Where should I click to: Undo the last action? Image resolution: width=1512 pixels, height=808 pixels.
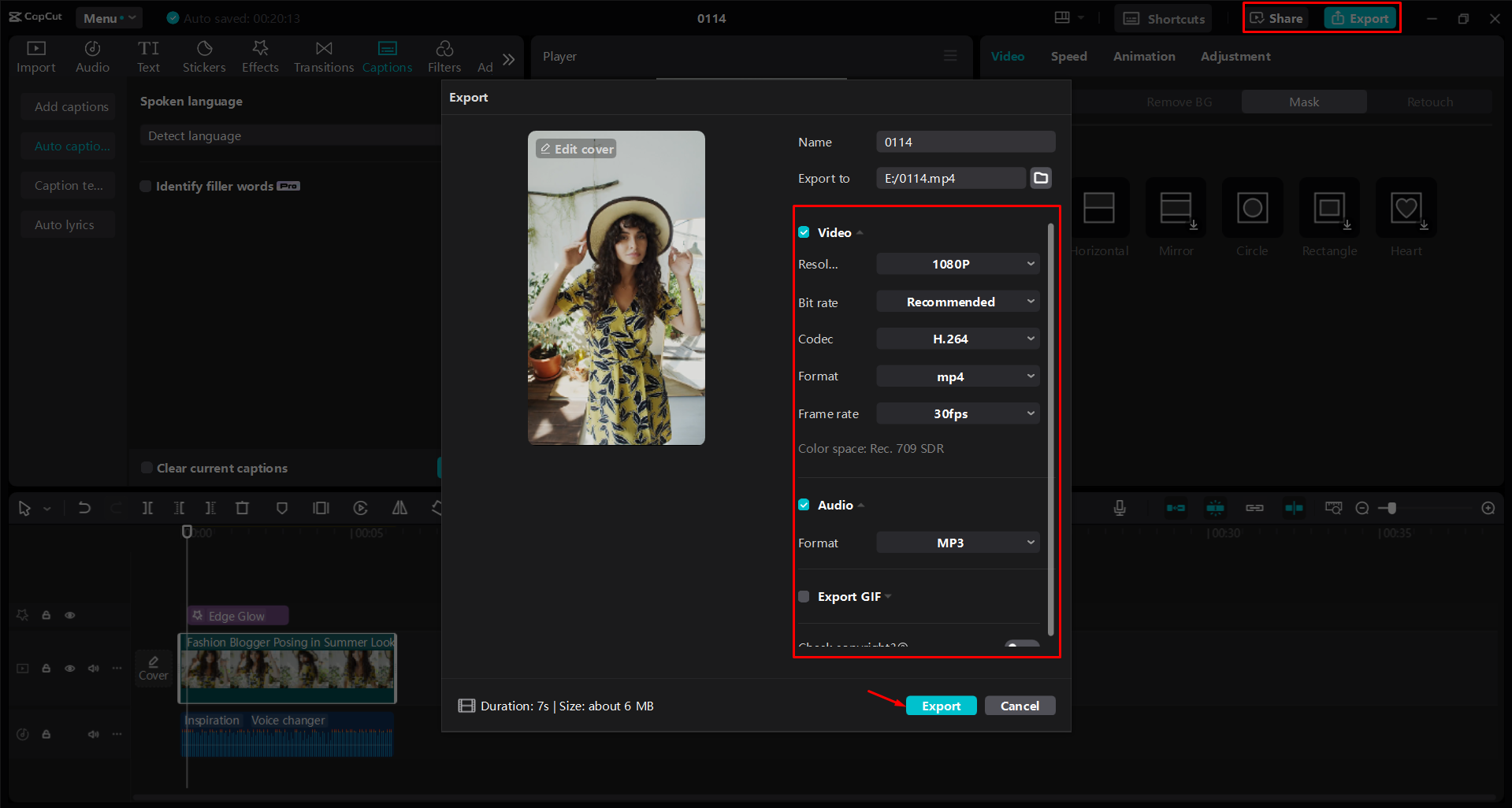point(84,508)
